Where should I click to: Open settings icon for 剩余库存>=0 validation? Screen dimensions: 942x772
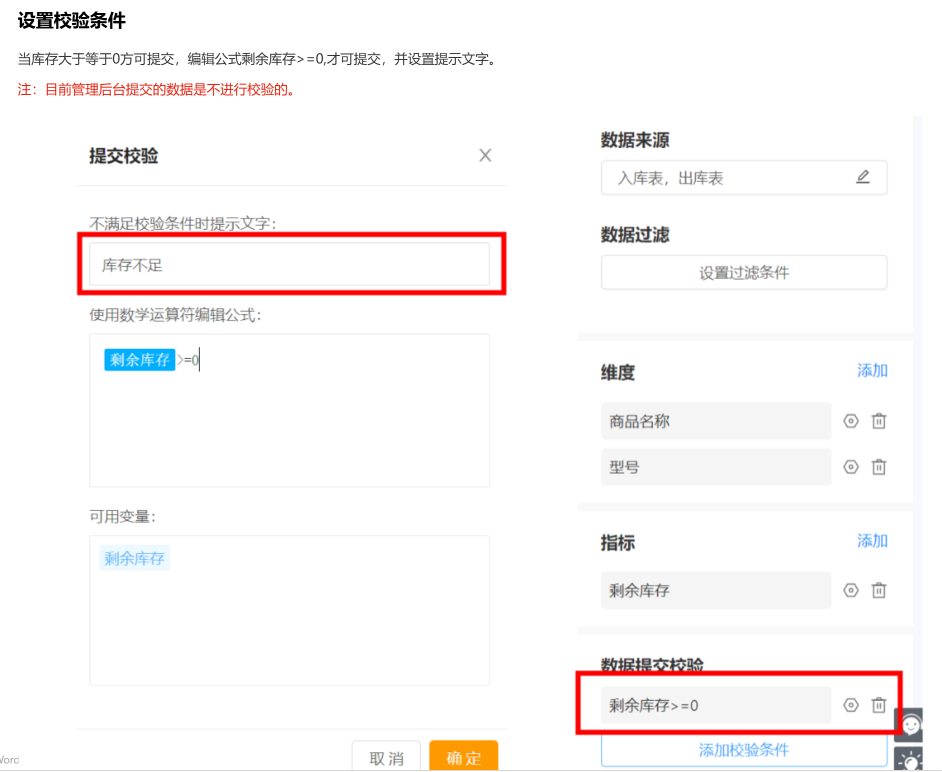pos(851,705)
